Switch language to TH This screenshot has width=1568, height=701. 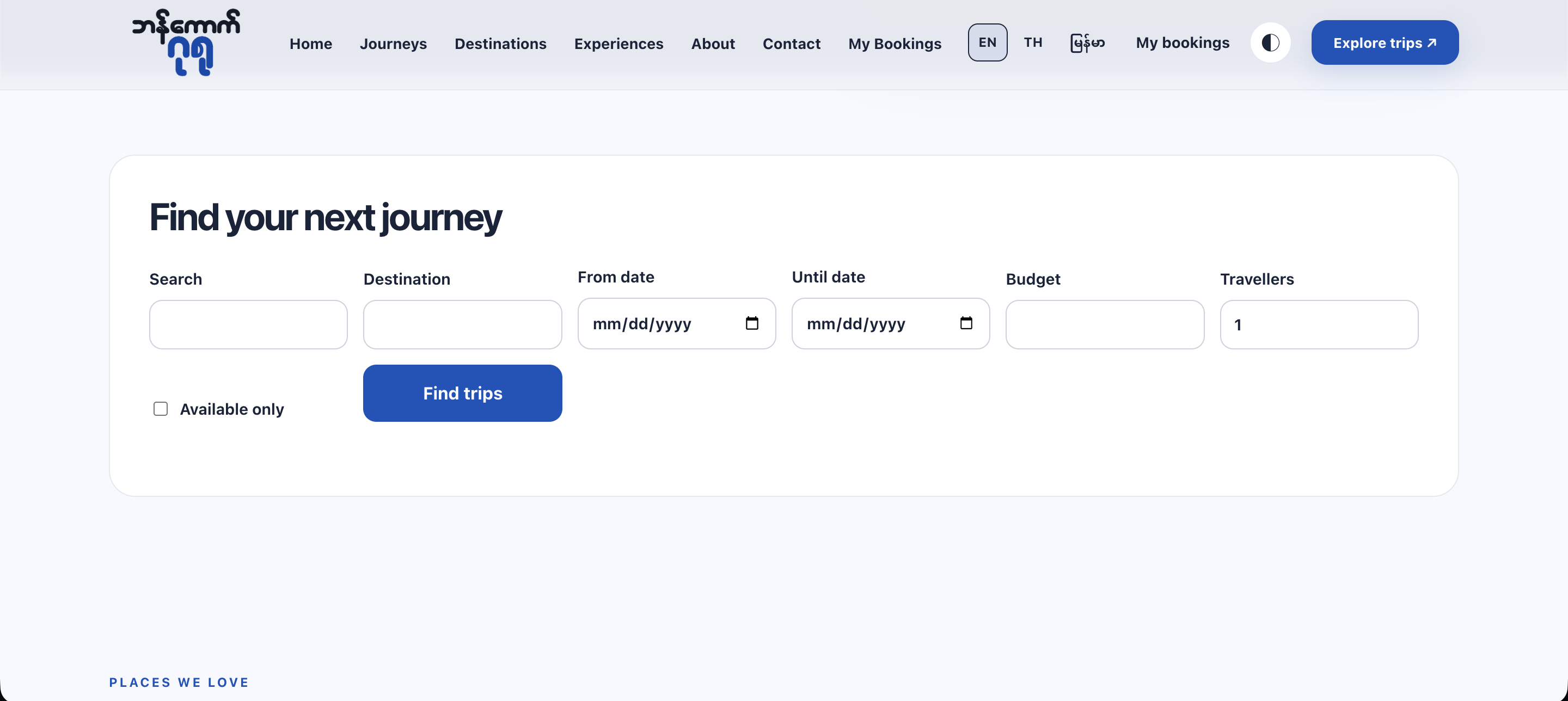(x=1033, y=42)
